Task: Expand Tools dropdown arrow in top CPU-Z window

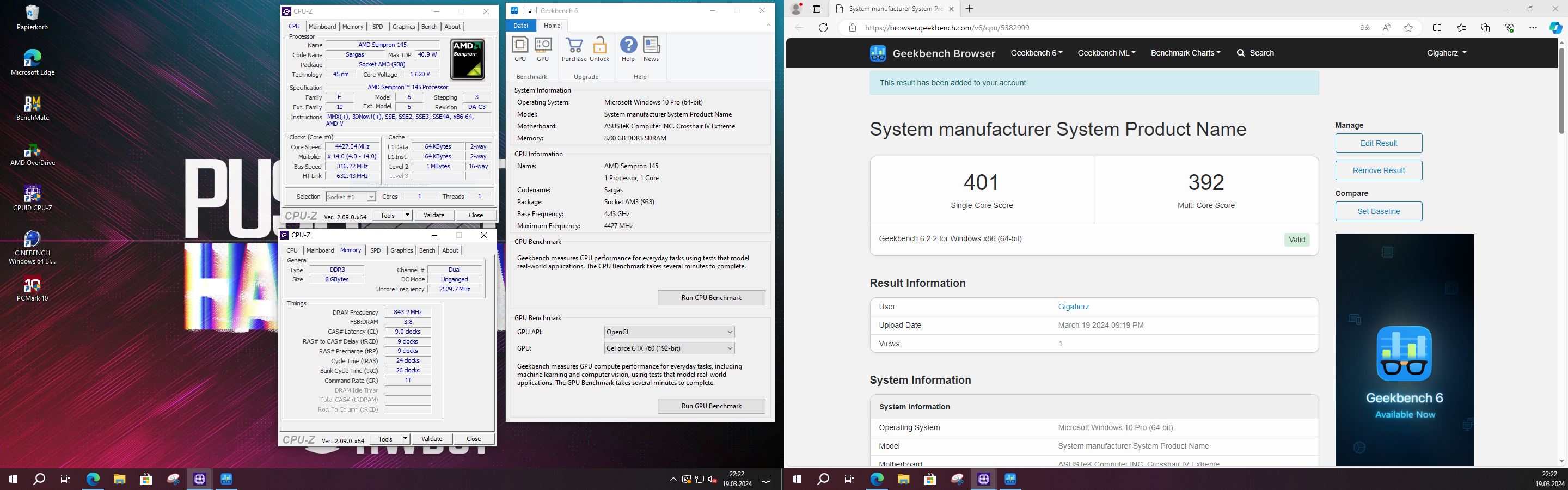Action: (407, 215)
